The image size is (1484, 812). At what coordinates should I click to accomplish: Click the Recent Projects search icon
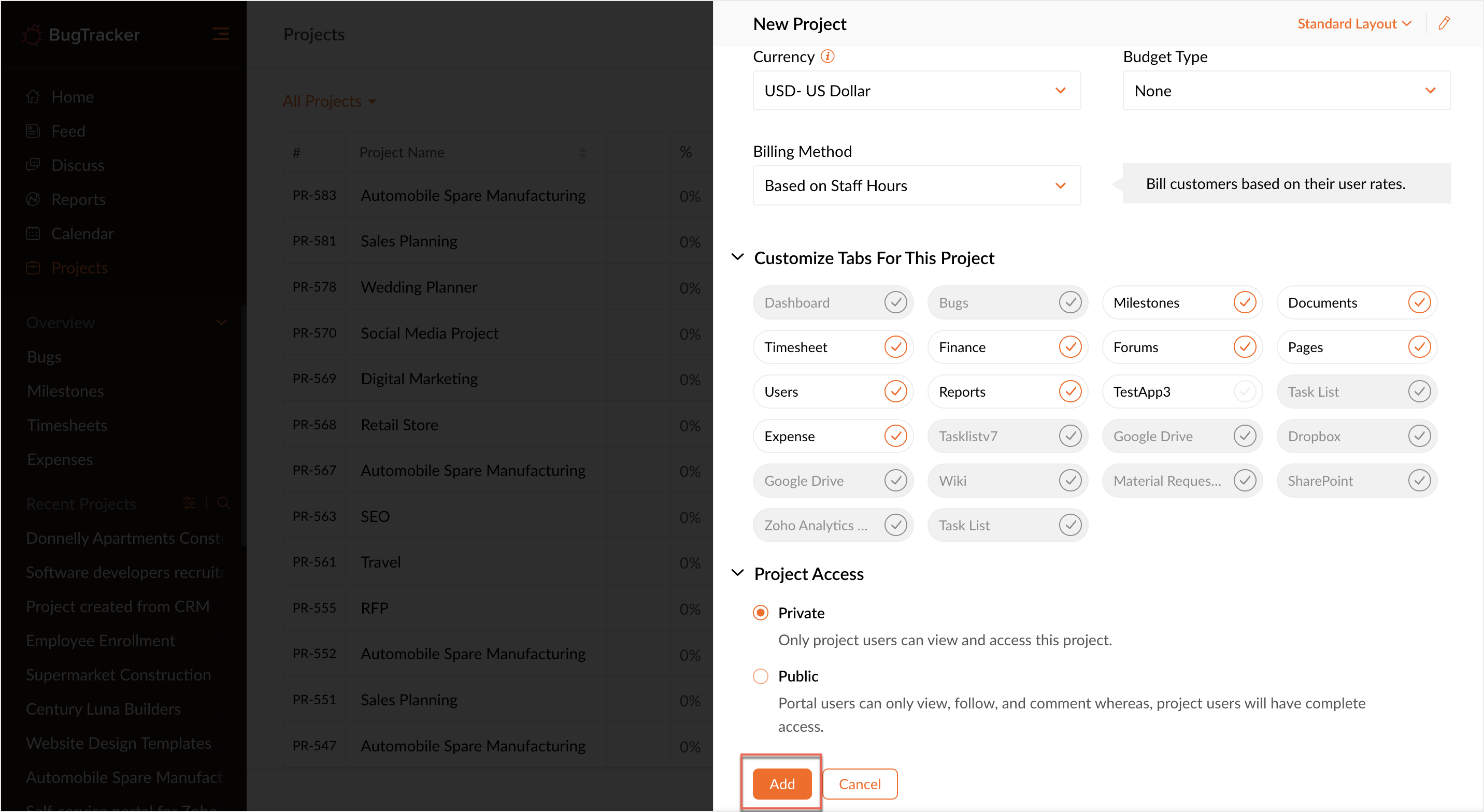[223, 503]
